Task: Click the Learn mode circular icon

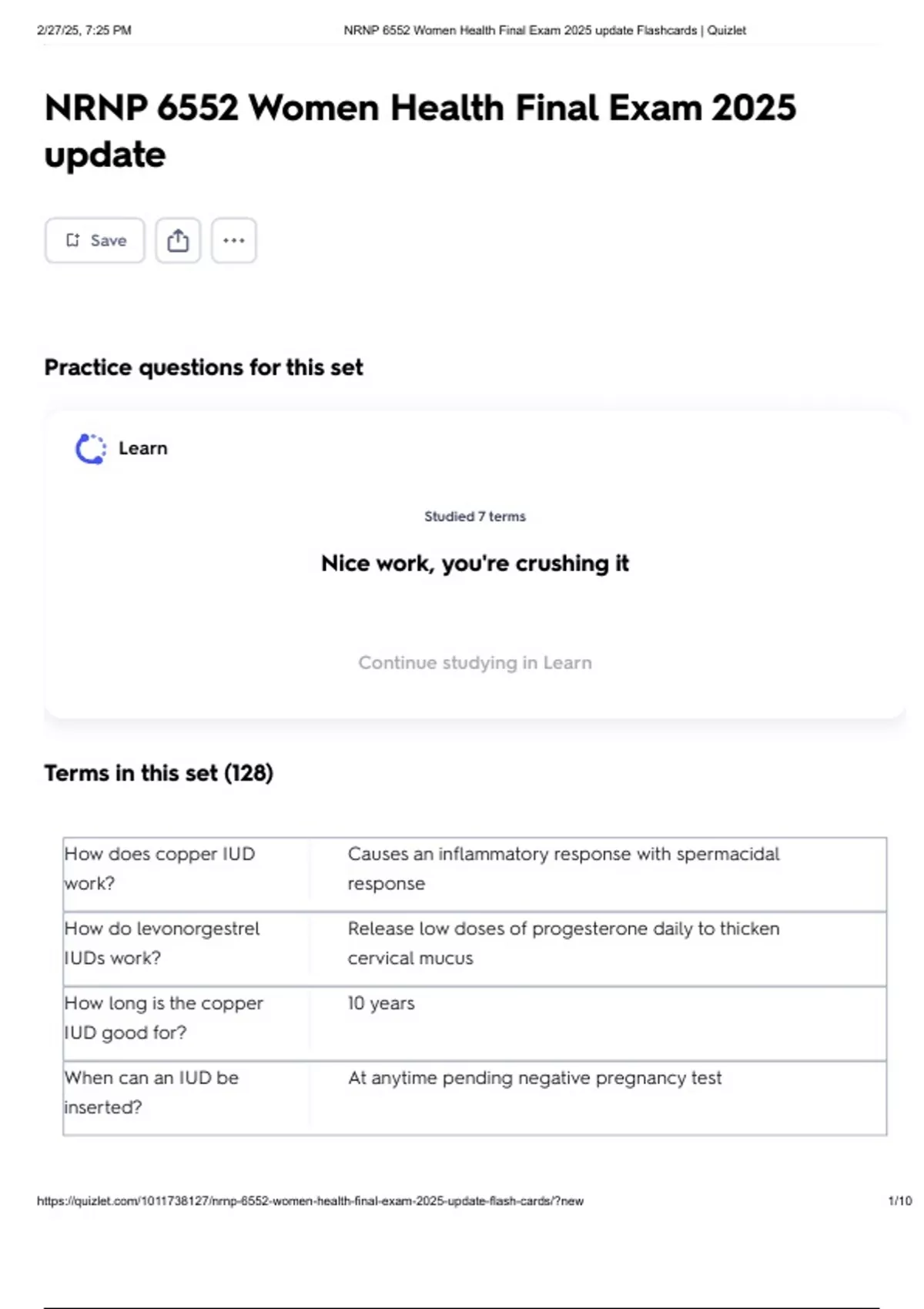Action: pyautogui.click(x=91, y=449)
